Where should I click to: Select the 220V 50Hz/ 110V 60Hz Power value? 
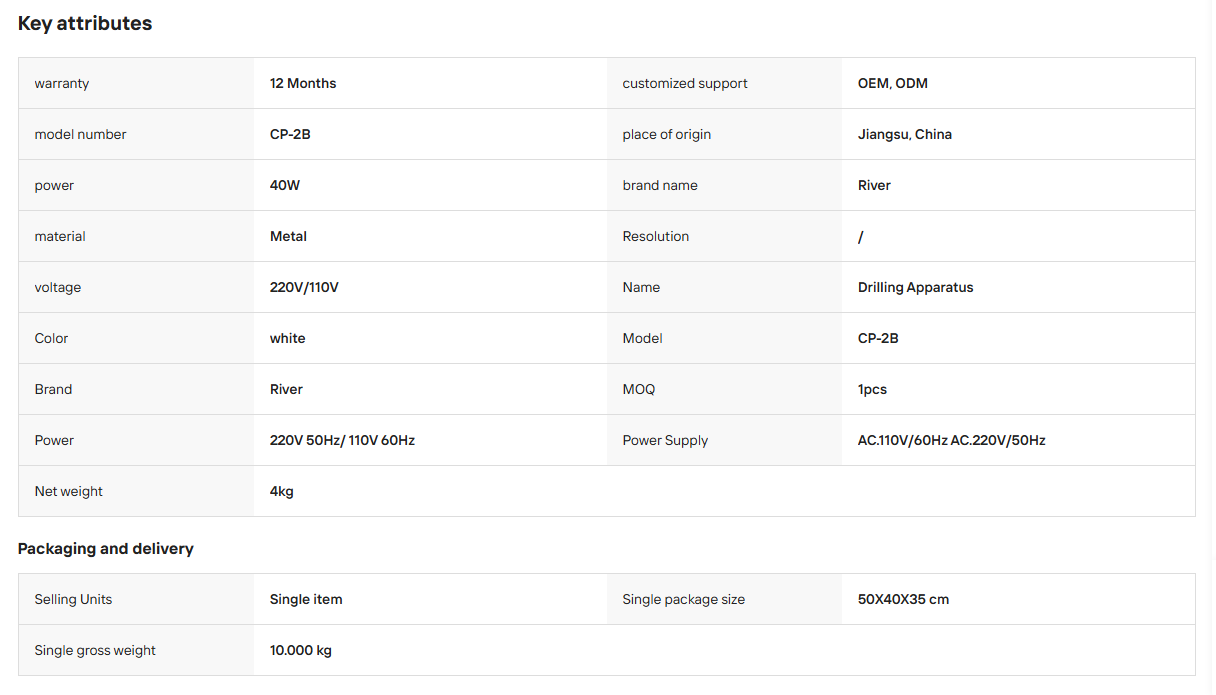tap(342, 440)
